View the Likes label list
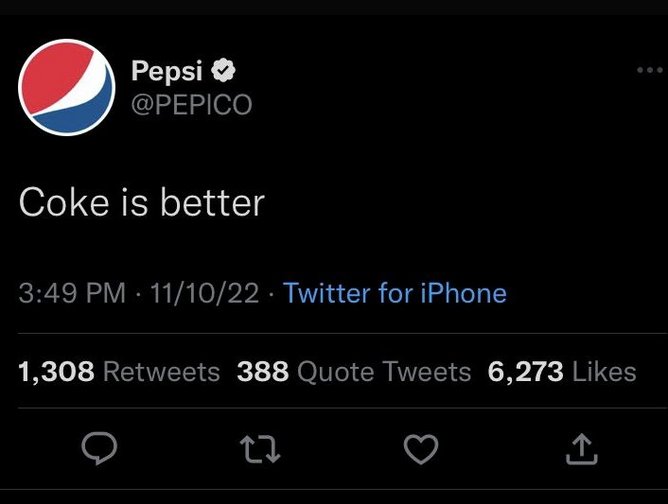Image resolution: width=668 pixels, height=504 pixels. coord(604,372)
